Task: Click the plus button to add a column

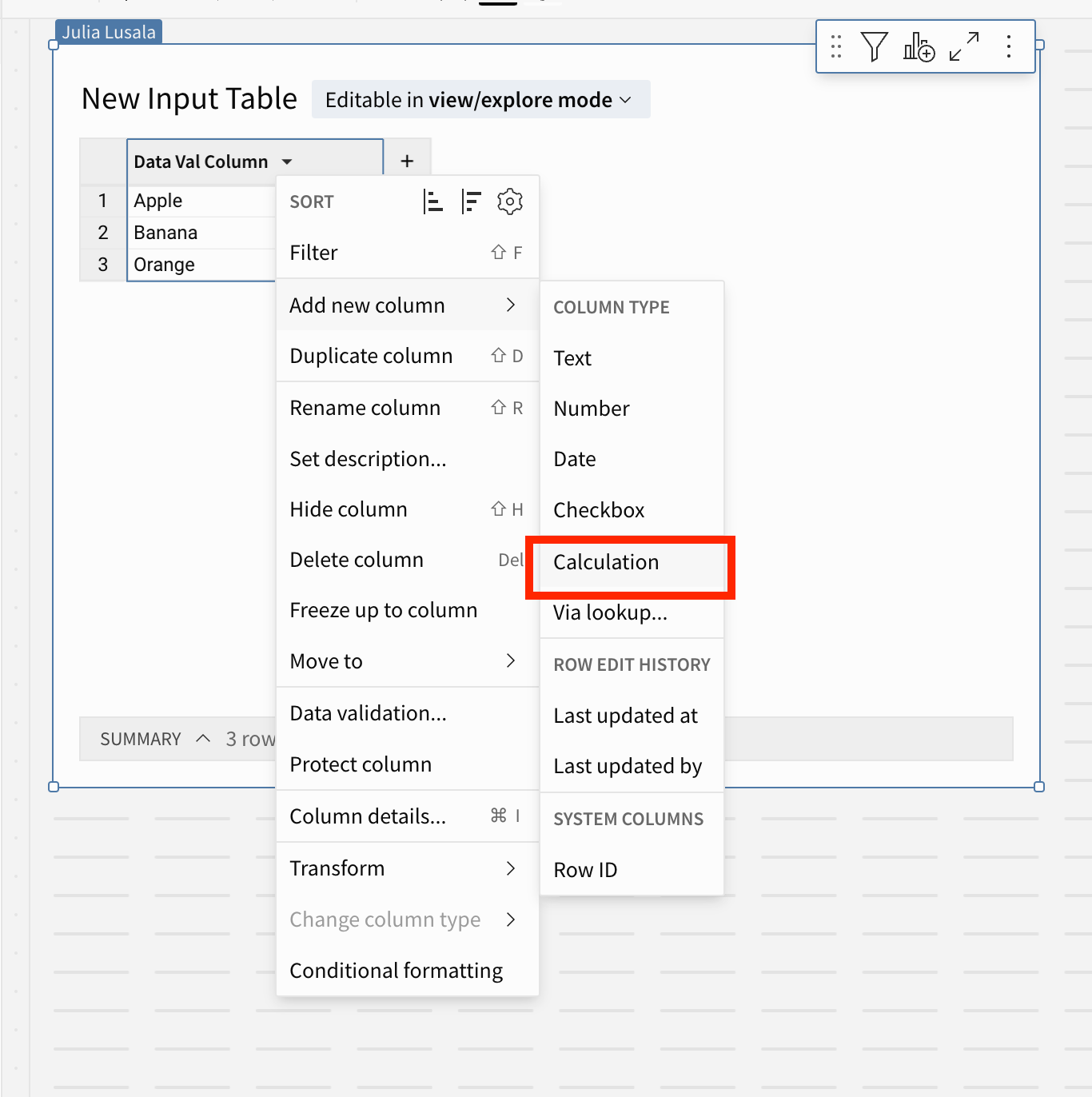Action: 407,160
